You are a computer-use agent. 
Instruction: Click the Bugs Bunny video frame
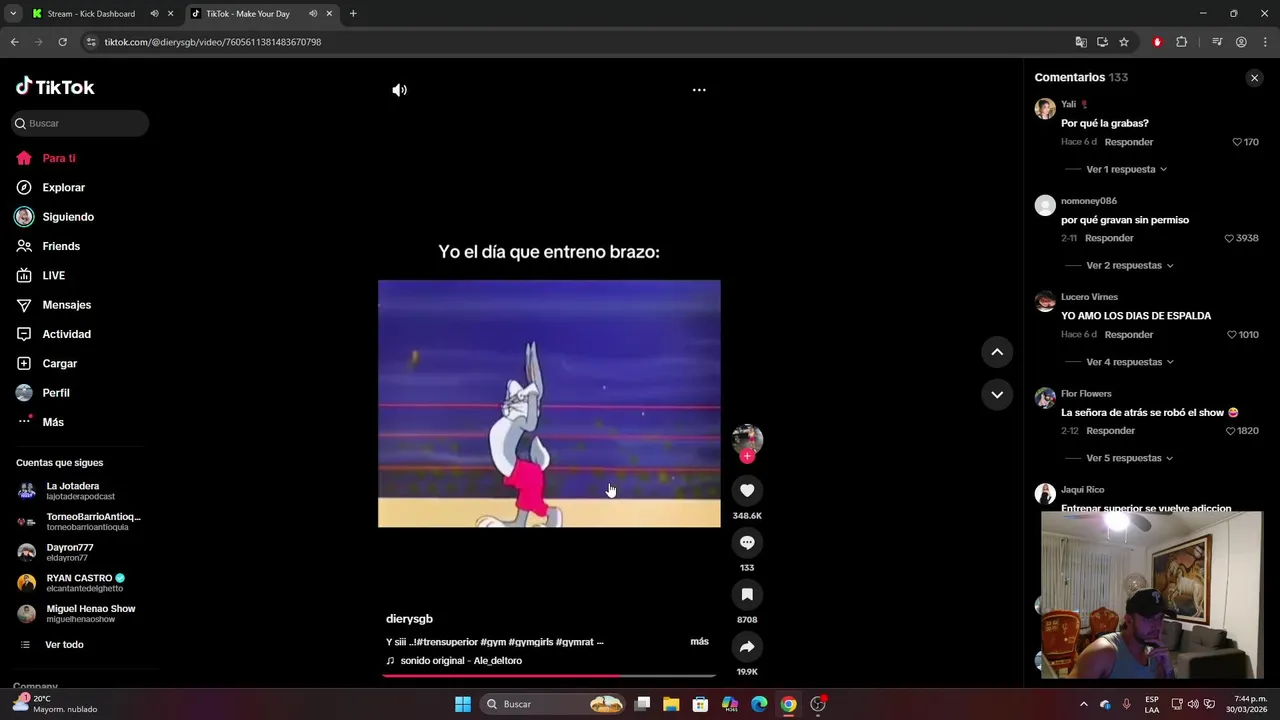tap(549, 404)
